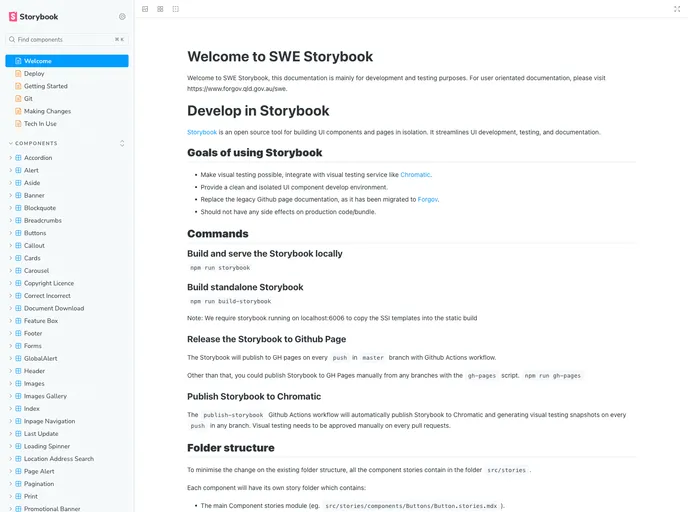Screen dimensions: 688x512
Task: Click expand-all arrows beside COMPONENTS
Action: pos(122,143)
